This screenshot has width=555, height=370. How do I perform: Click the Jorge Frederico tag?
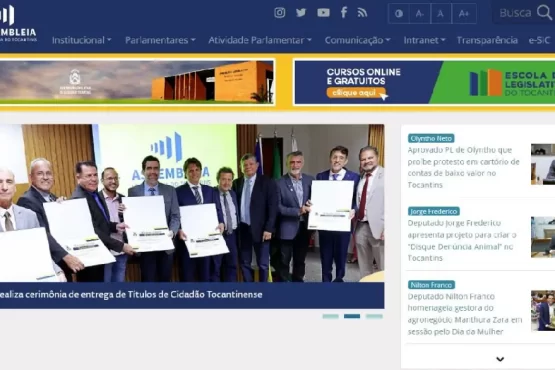tap(434, 211)
